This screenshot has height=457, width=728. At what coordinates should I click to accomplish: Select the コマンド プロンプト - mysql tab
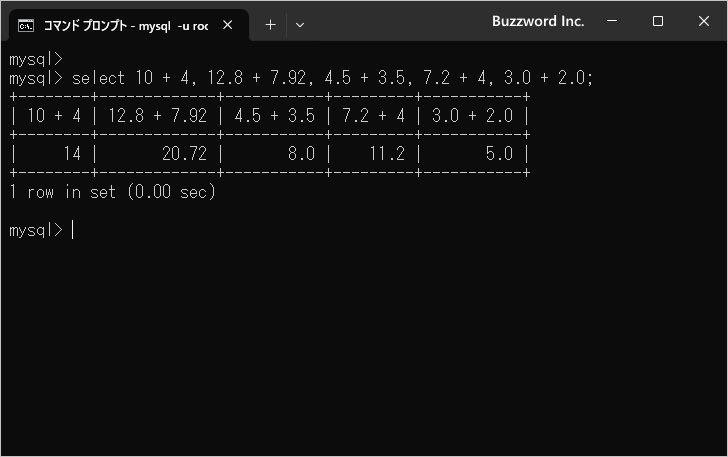click(125, 25)
